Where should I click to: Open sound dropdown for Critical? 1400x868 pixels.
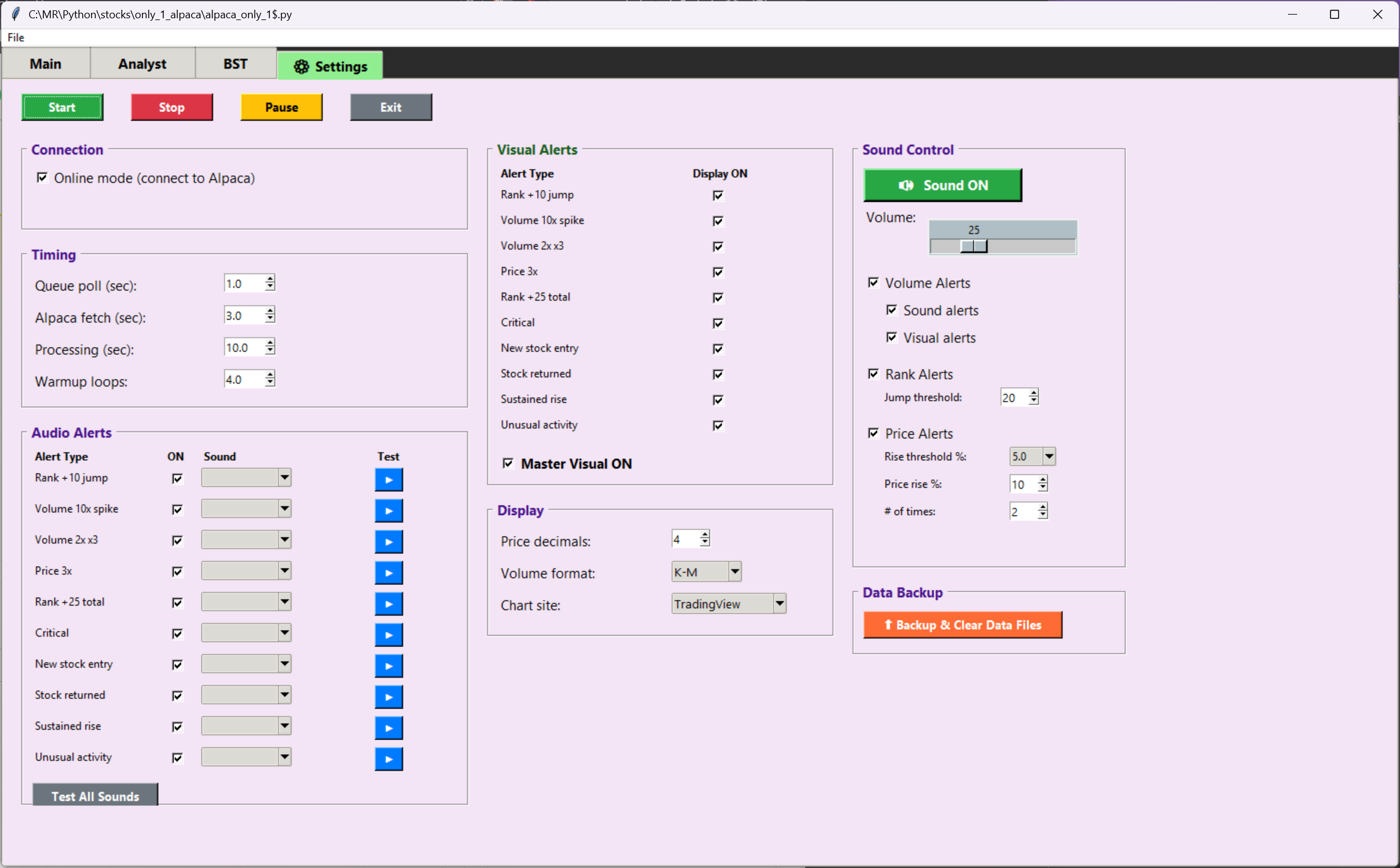[284, 632]
